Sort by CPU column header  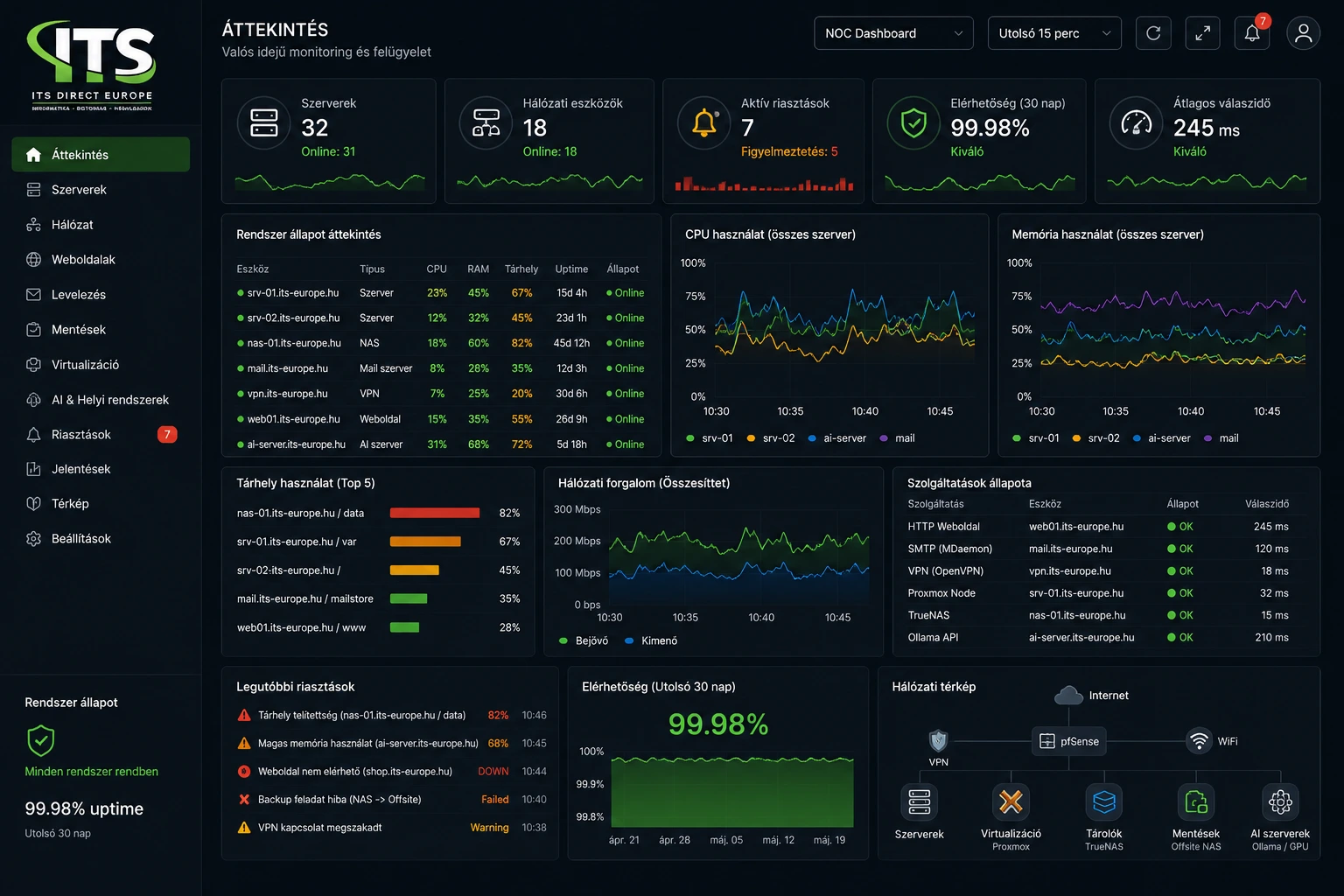(x=437, y=269)
